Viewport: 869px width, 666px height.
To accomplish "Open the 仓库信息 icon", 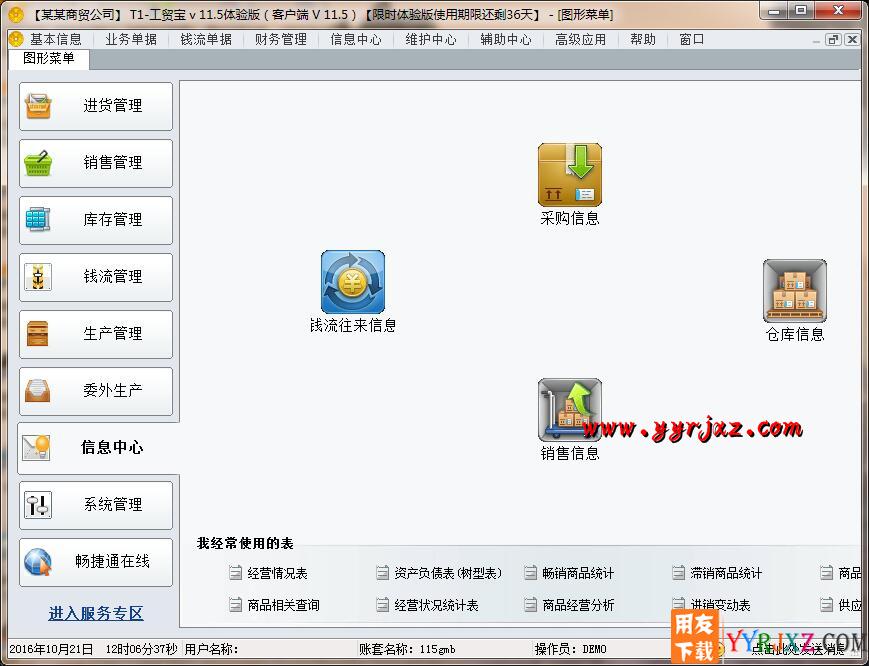I will coord(794,290).
